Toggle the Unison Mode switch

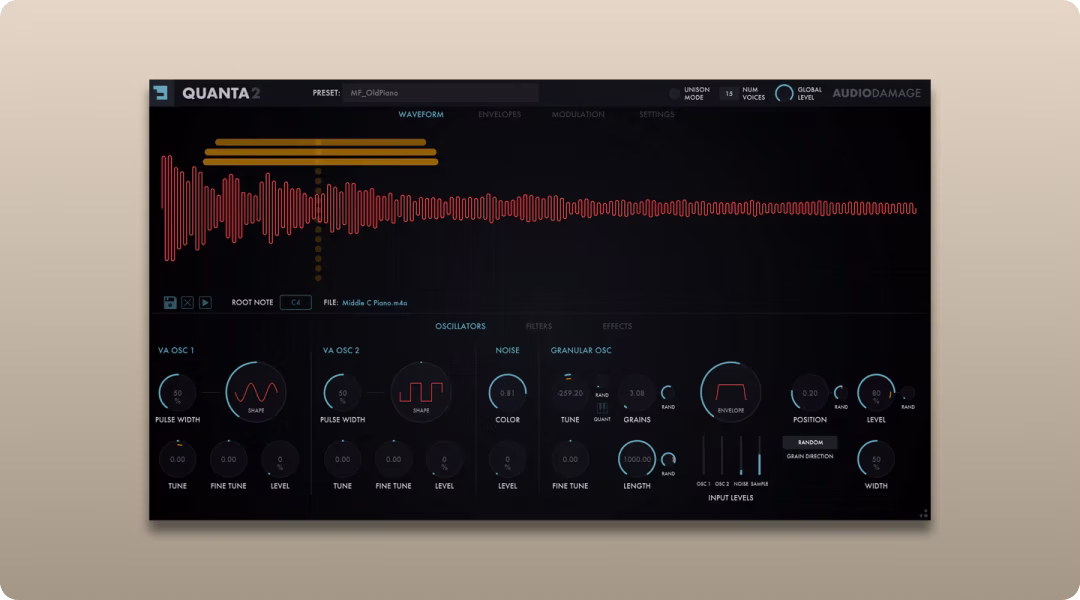click(x=674, y=94)
